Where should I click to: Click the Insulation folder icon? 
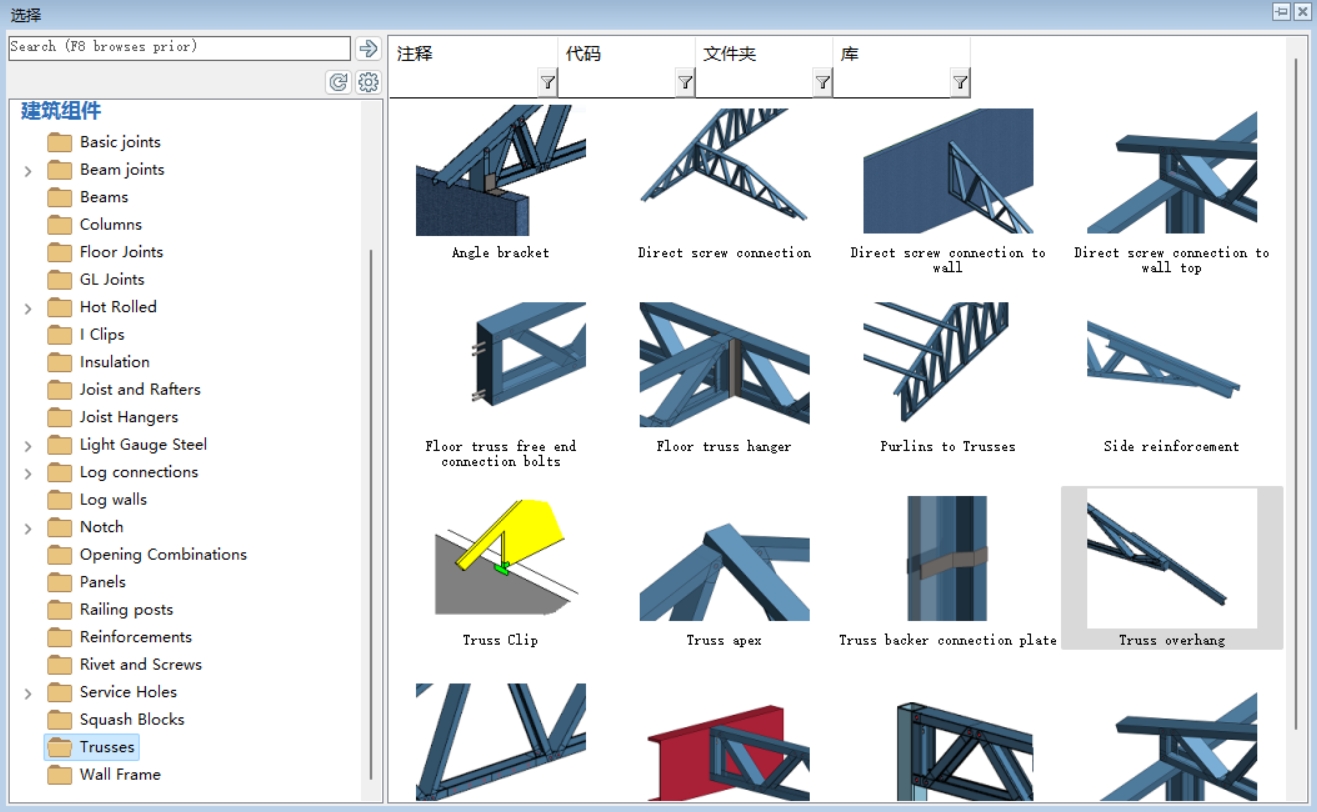(x=60, y=362)
